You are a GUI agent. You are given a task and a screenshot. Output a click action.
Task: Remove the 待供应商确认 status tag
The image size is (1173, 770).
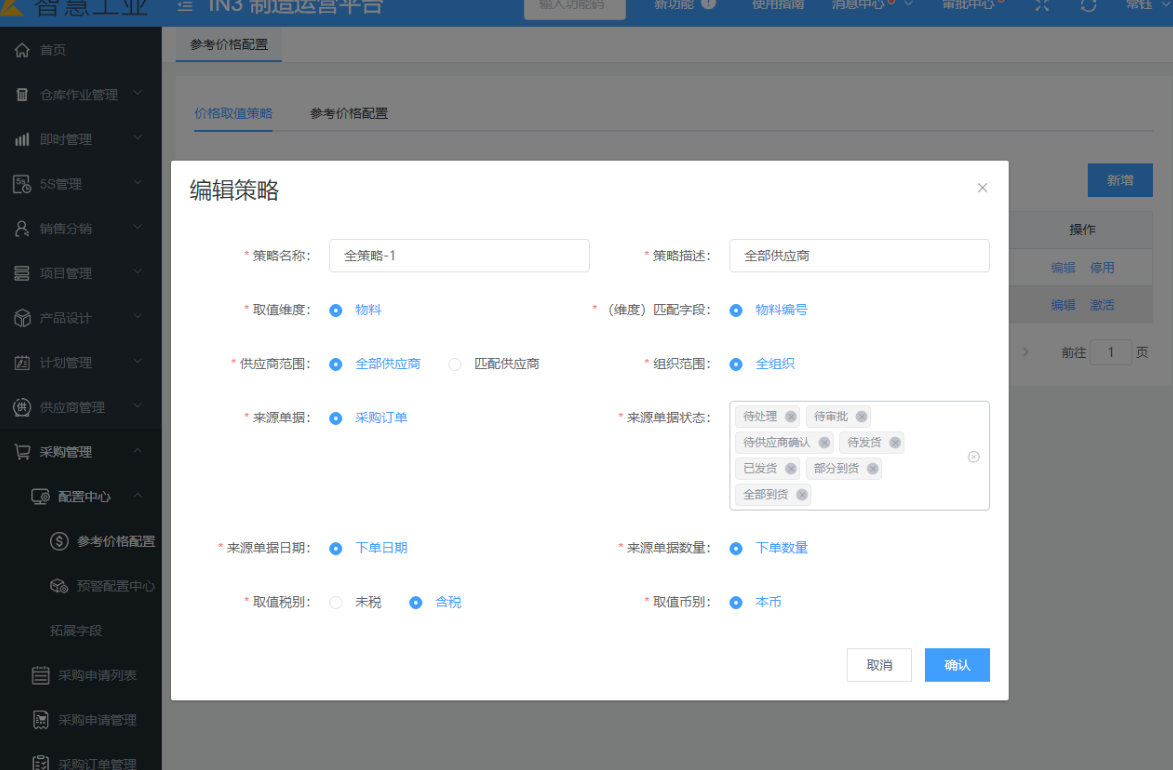tap(824, 443)
